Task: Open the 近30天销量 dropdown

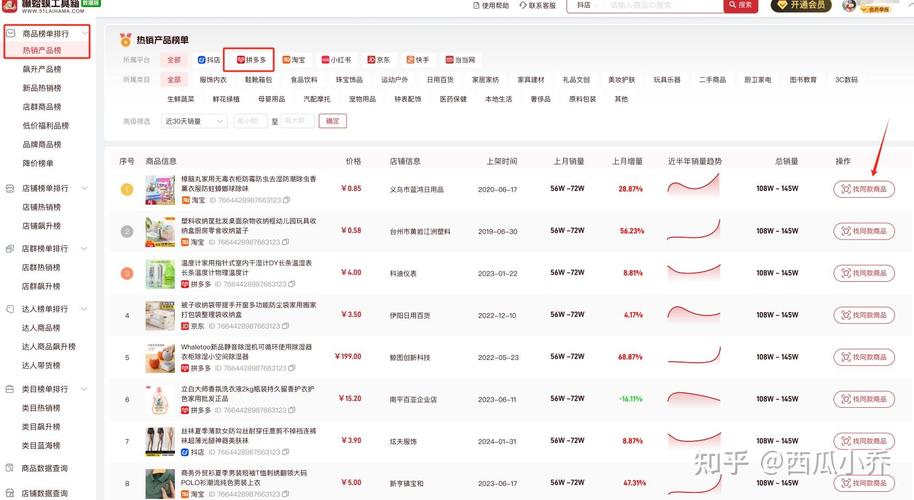Action: (194, 121)
